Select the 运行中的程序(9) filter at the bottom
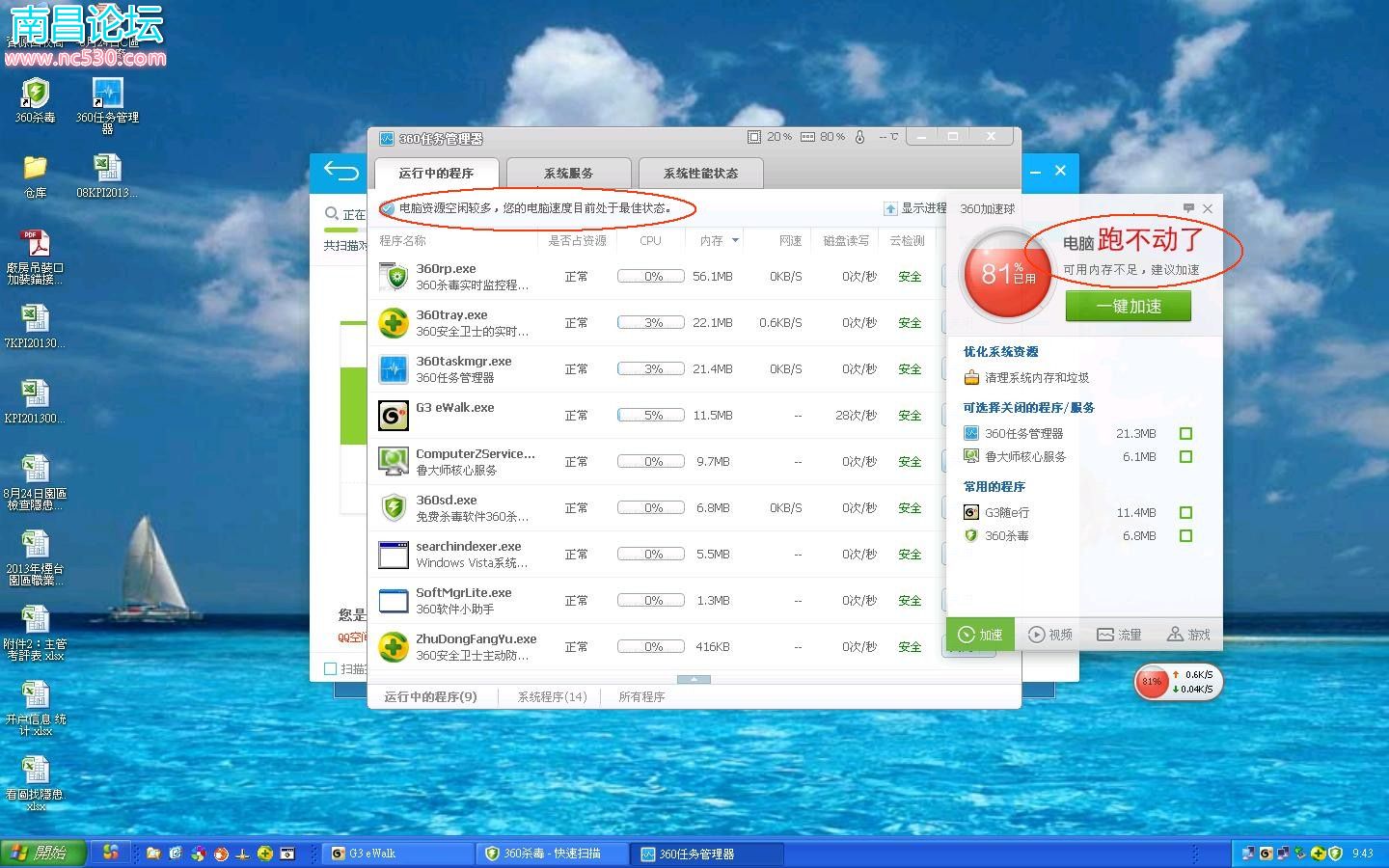This screenshot has height=868, width=1389. [x=430, y=696]
